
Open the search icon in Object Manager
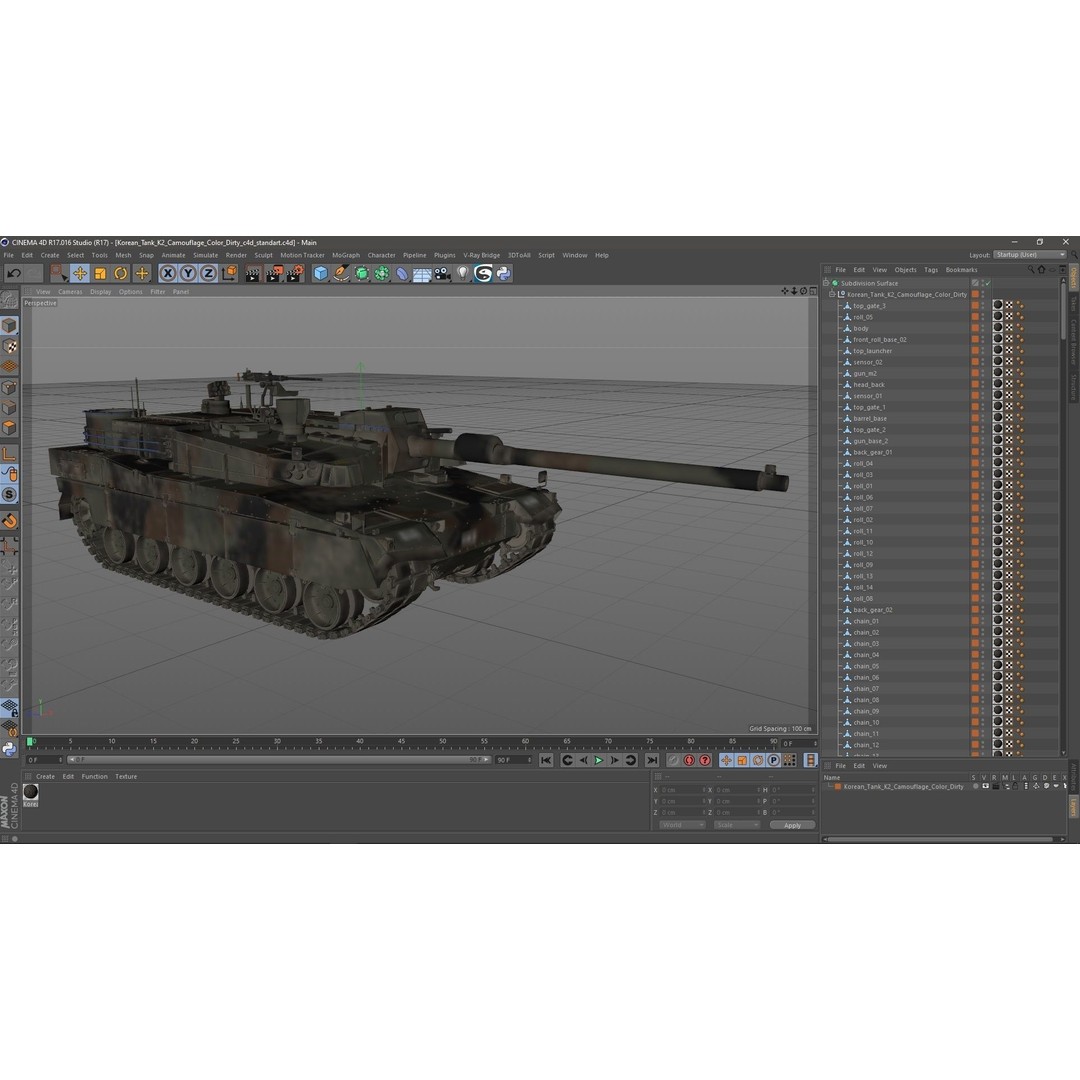(x=1031, y=270)
